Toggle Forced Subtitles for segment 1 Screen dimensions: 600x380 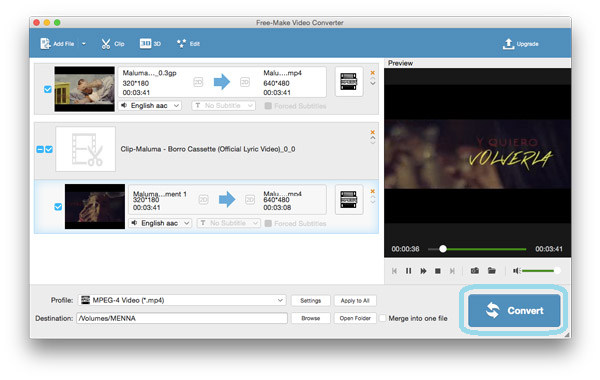coord(268,223)
